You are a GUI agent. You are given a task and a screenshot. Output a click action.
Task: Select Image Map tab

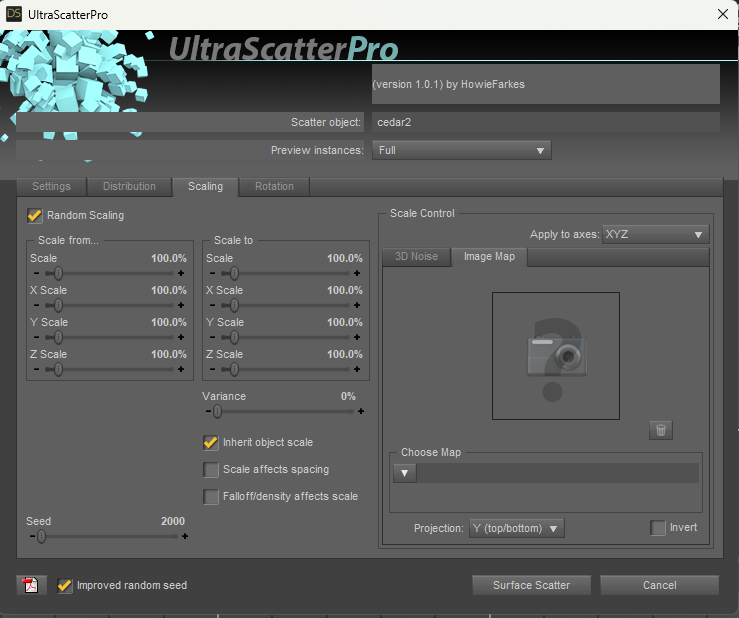coord(489,256)
